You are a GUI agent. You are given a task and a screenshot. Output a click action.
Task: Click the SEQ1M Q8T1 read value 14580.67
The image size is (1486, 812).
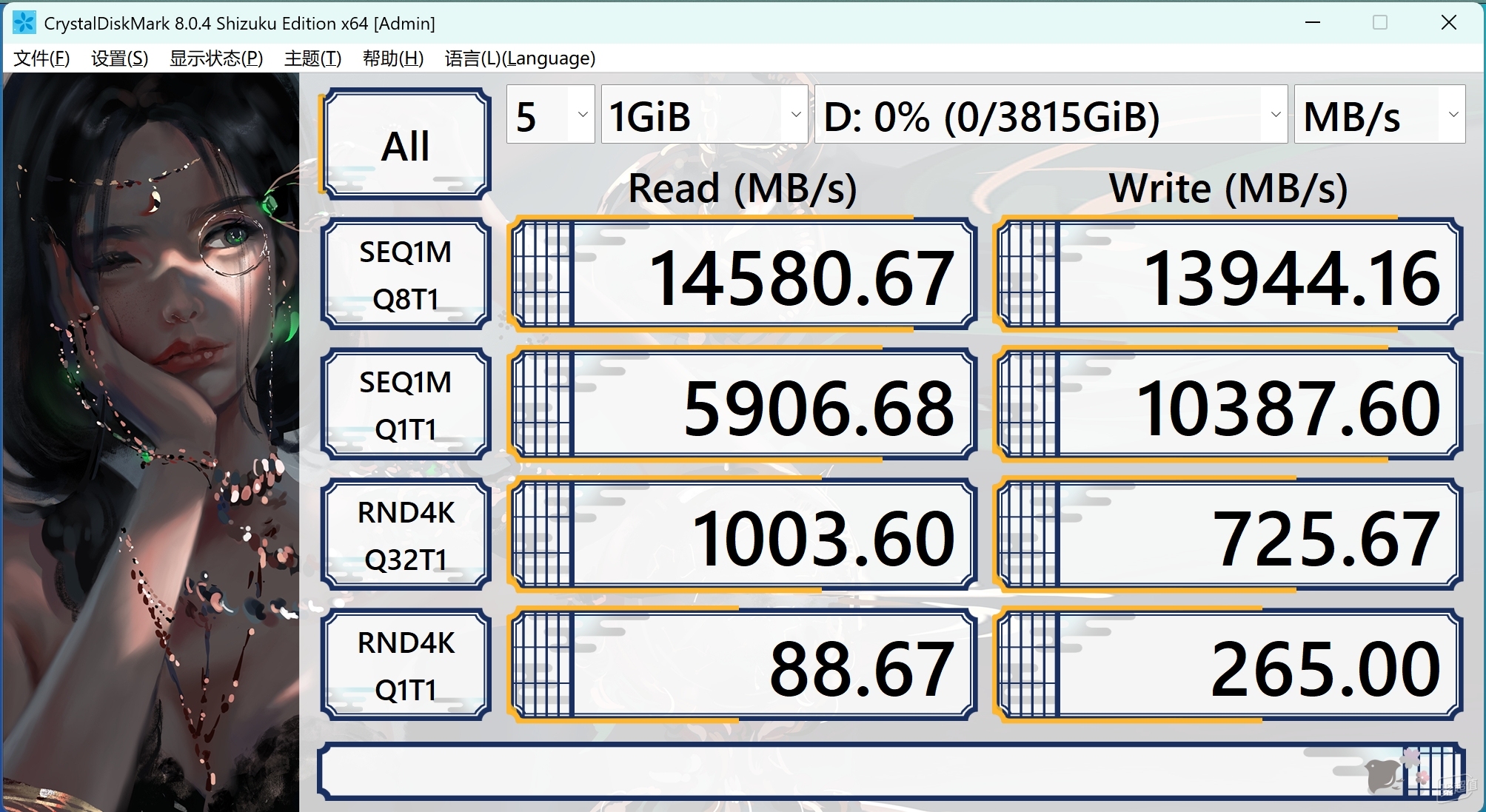(743, 275)
